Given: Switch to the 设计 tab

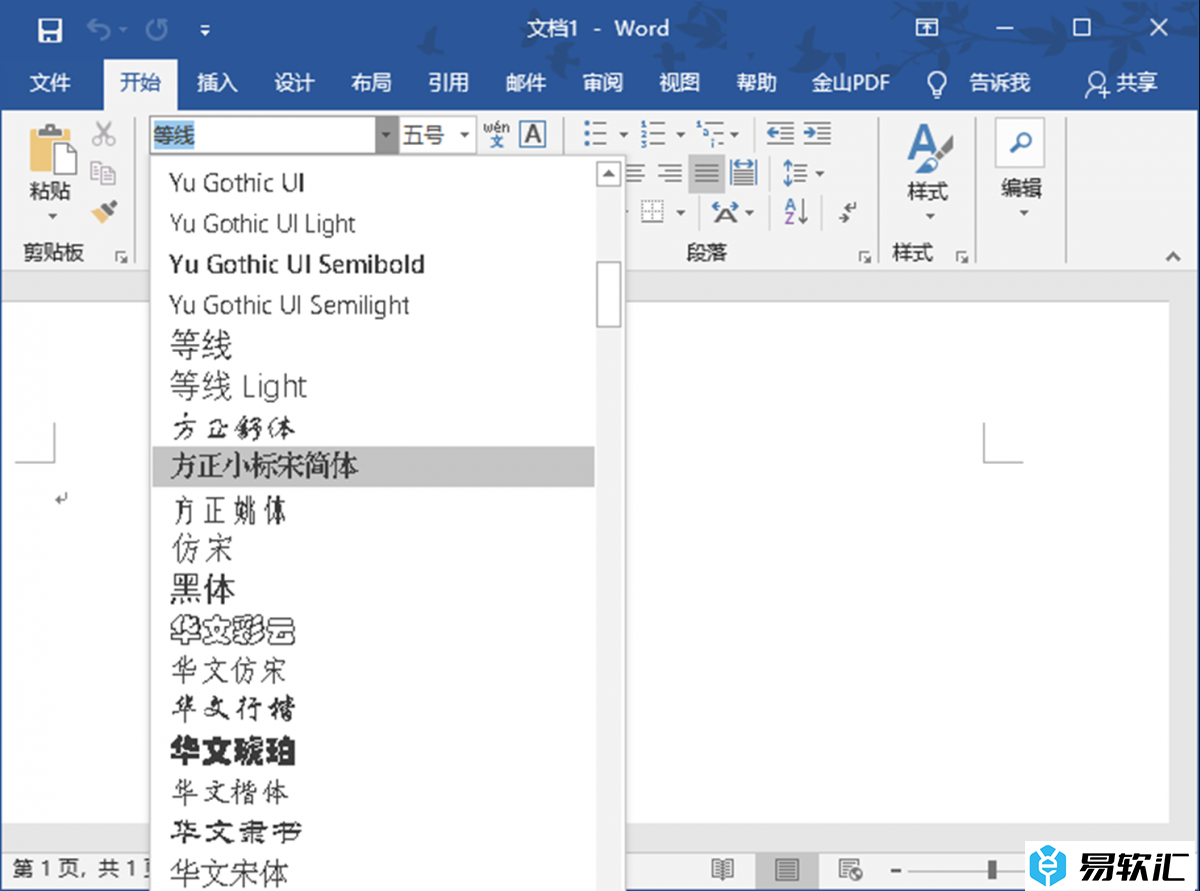Looking at the screenshot, I should coord(294,84).
